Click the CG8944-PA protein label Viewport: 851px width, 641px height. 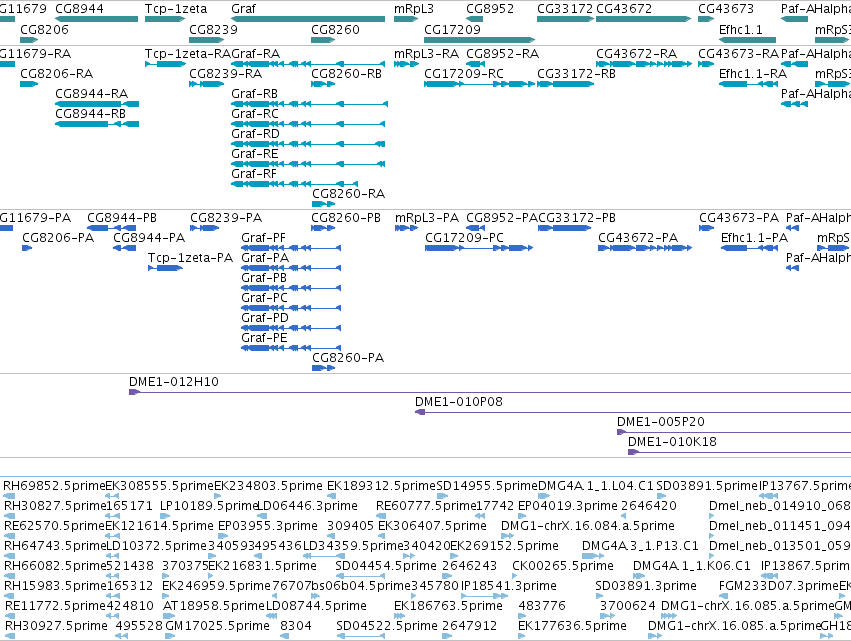tap(149, 238)
